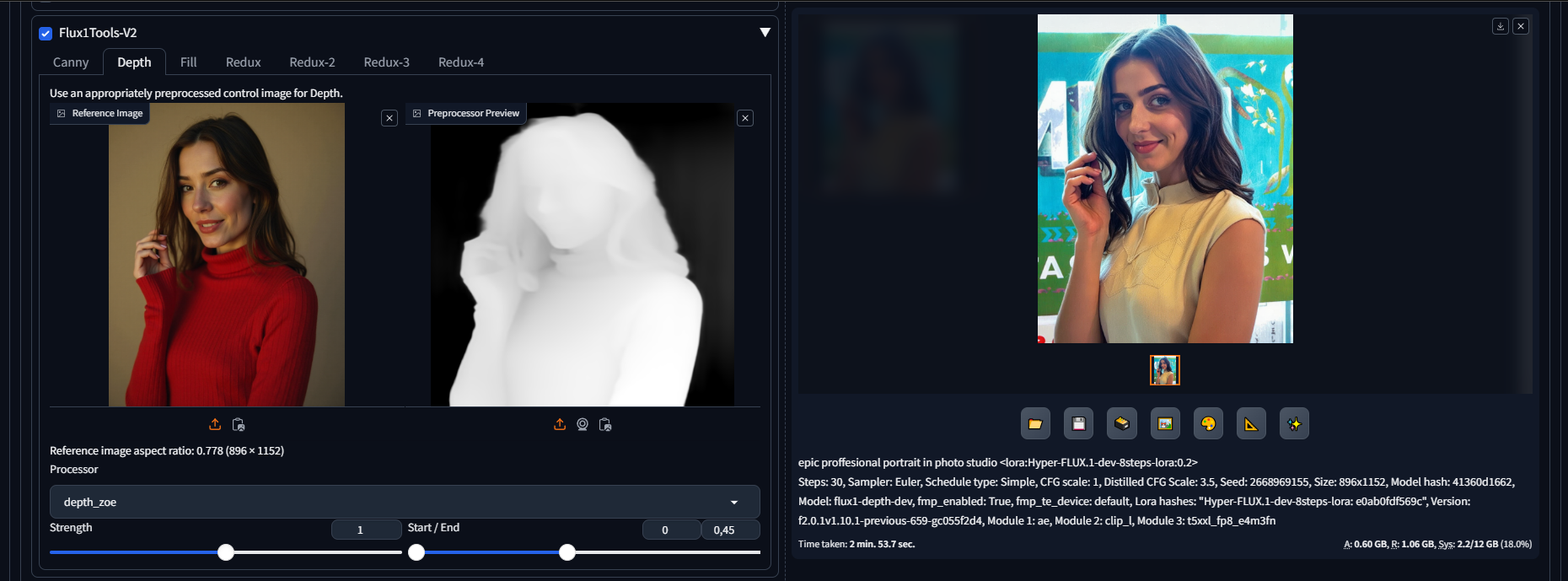
Task: Open the Processor depth_zoe dropdown
Action: [x=405, y=502]
